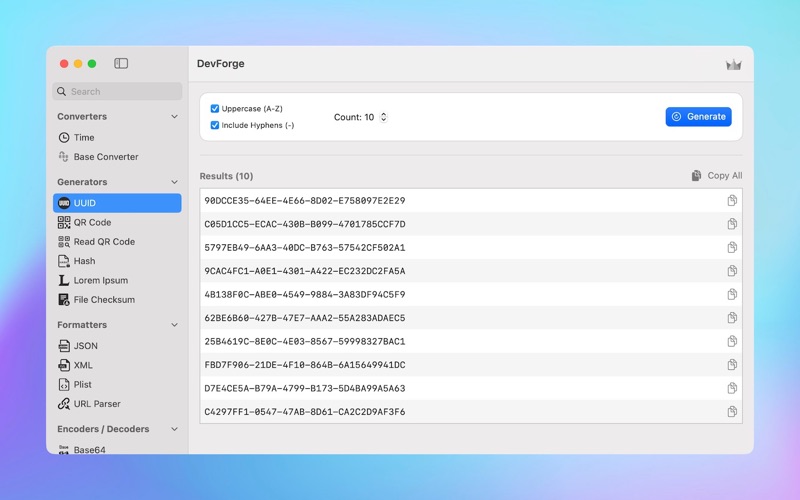800x500 pixels.
Task: Click the crown premium icon
Action: pyautogui.click(x=733, y=65)
